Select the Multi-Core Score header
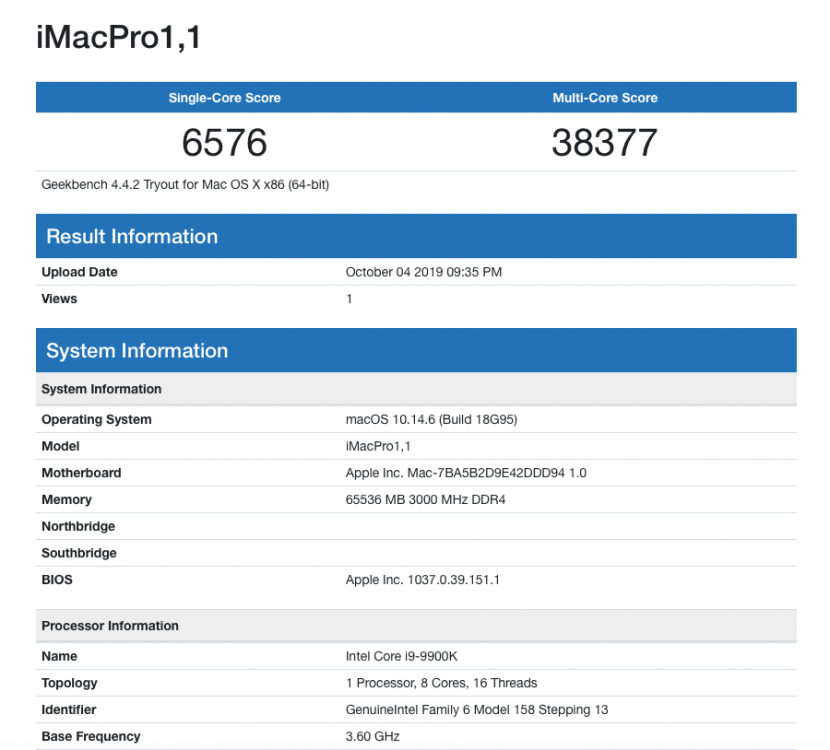830x750 pixels. [605, 98]
